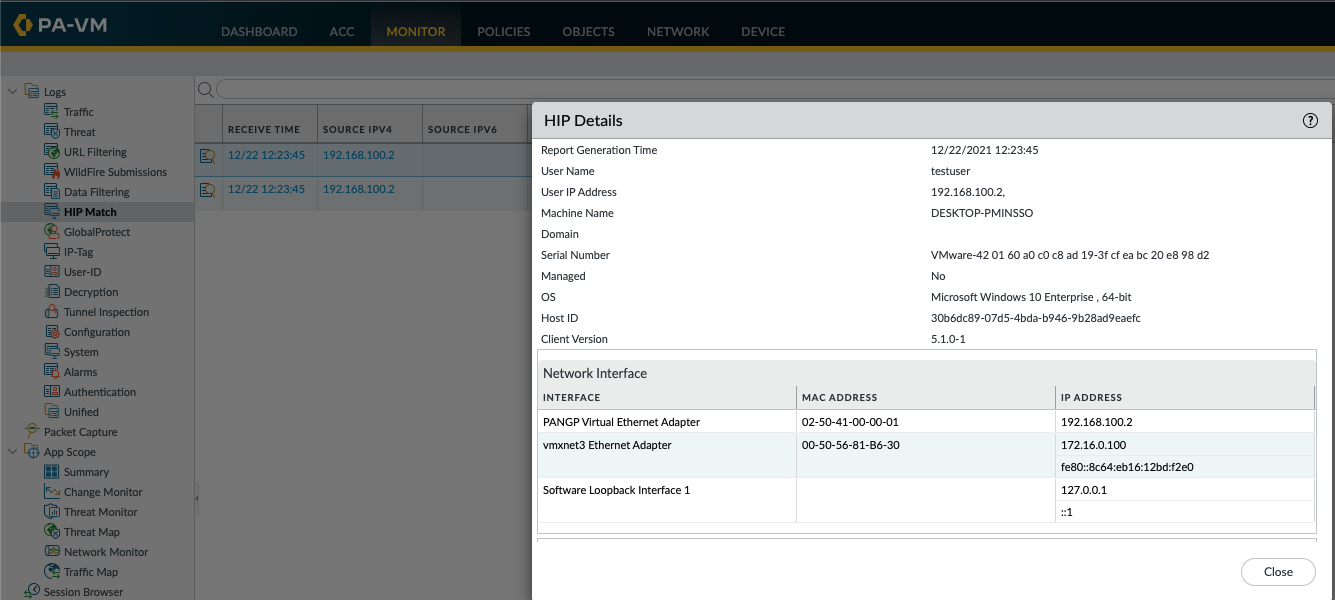Collapse the Logs tree section
This screenshot has width=1335, height=600.
coord(13,91)
